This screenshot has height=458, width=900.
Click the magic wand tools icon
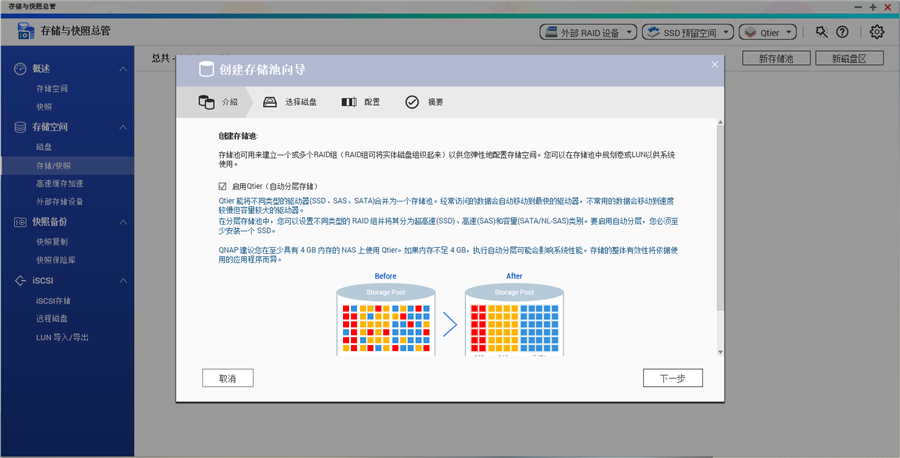pos(822,32)
